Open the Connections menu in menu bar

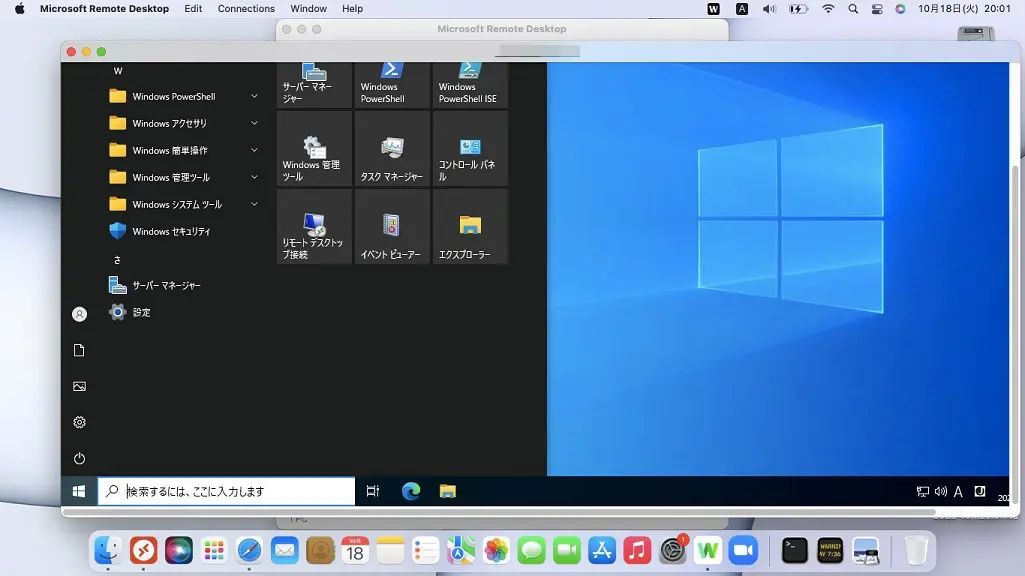(x=246, y=9)
